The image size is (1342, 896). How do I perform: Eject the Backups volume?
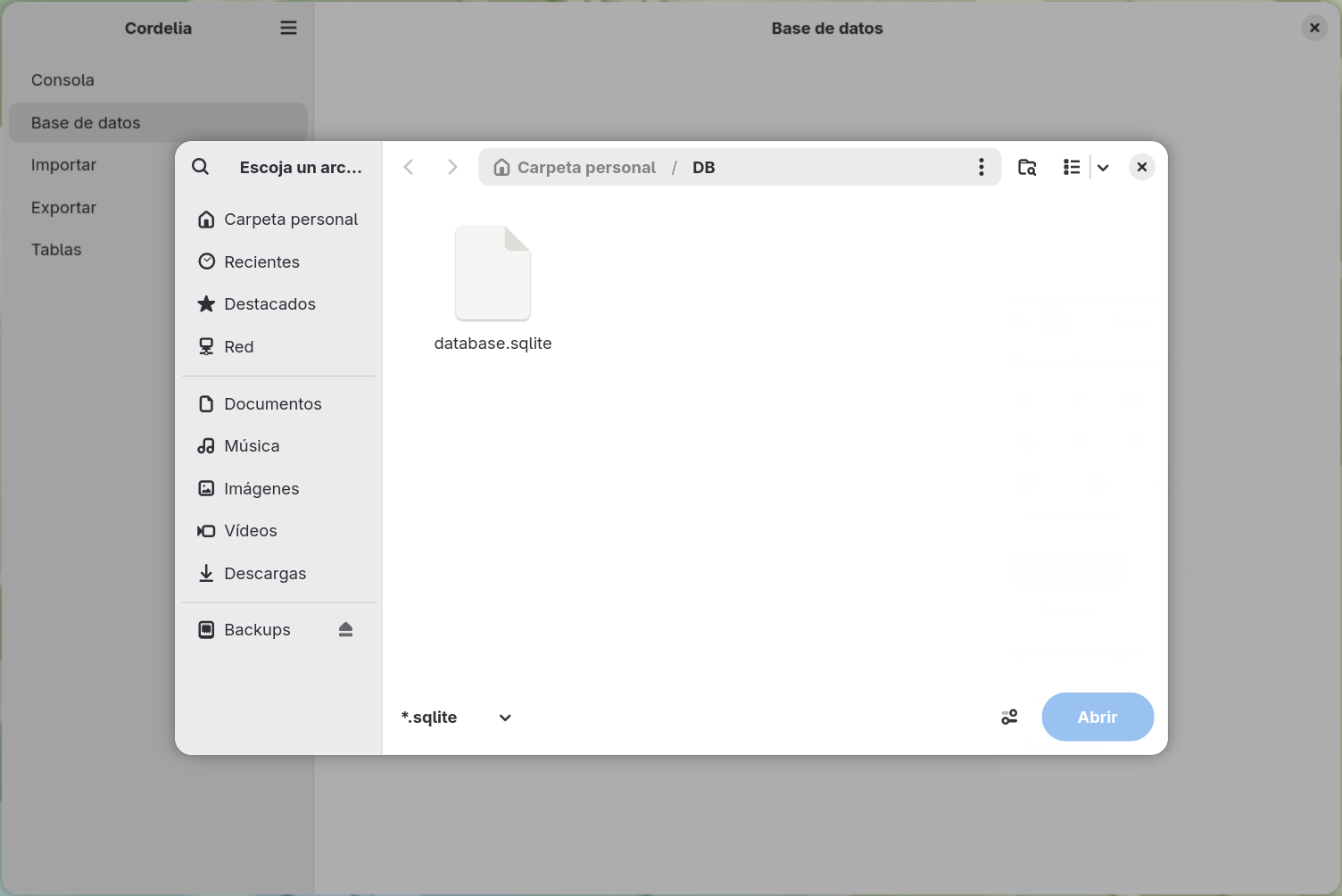point(346,630)
